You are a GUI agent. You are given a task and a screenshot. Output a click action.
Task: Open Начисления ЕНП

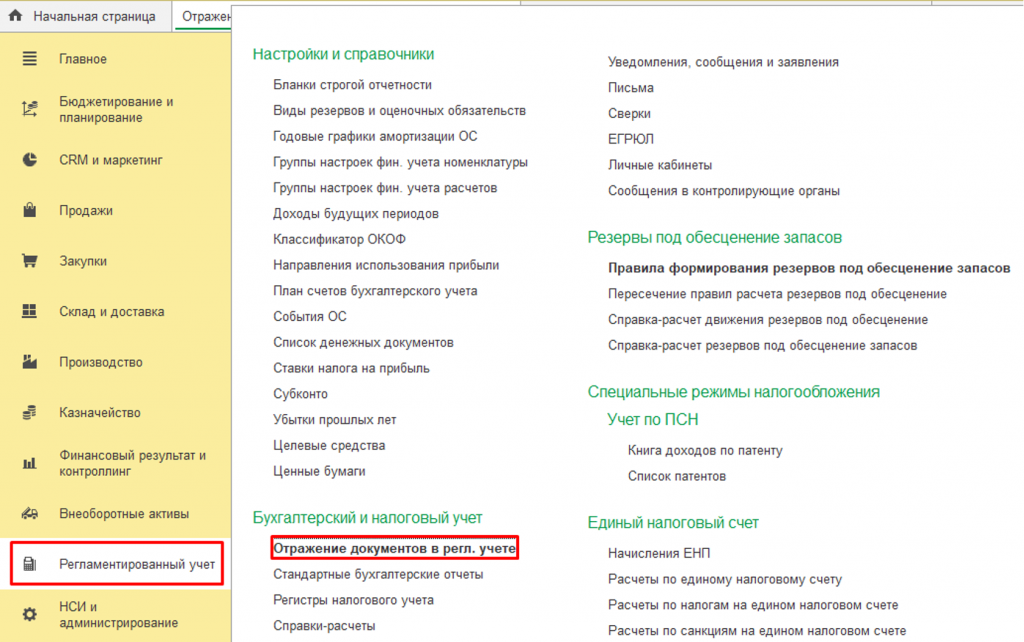pyautogui.click(x=659, y=553)
